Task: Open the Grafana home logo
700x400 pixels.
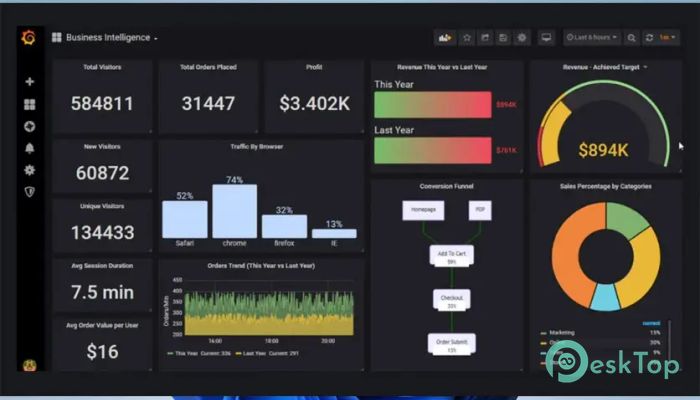Action: click(29, 38)
